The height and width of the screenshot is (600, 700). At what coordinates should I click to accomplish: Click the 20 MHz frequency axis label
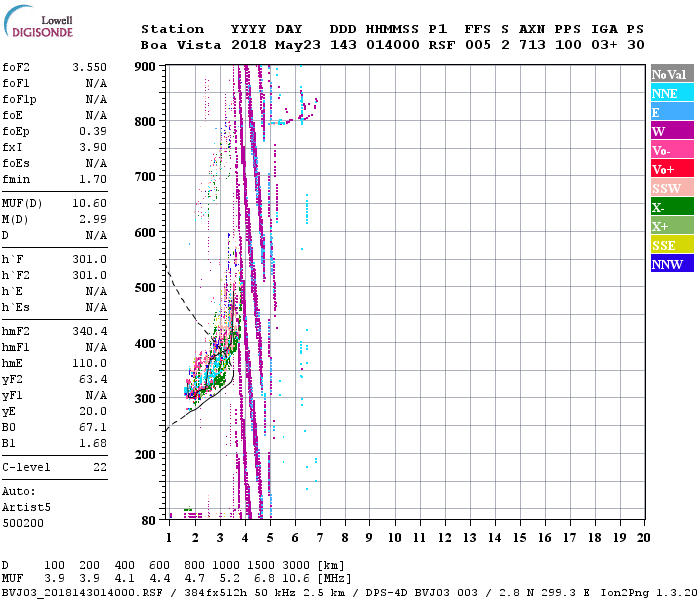[x=643, y=538]
